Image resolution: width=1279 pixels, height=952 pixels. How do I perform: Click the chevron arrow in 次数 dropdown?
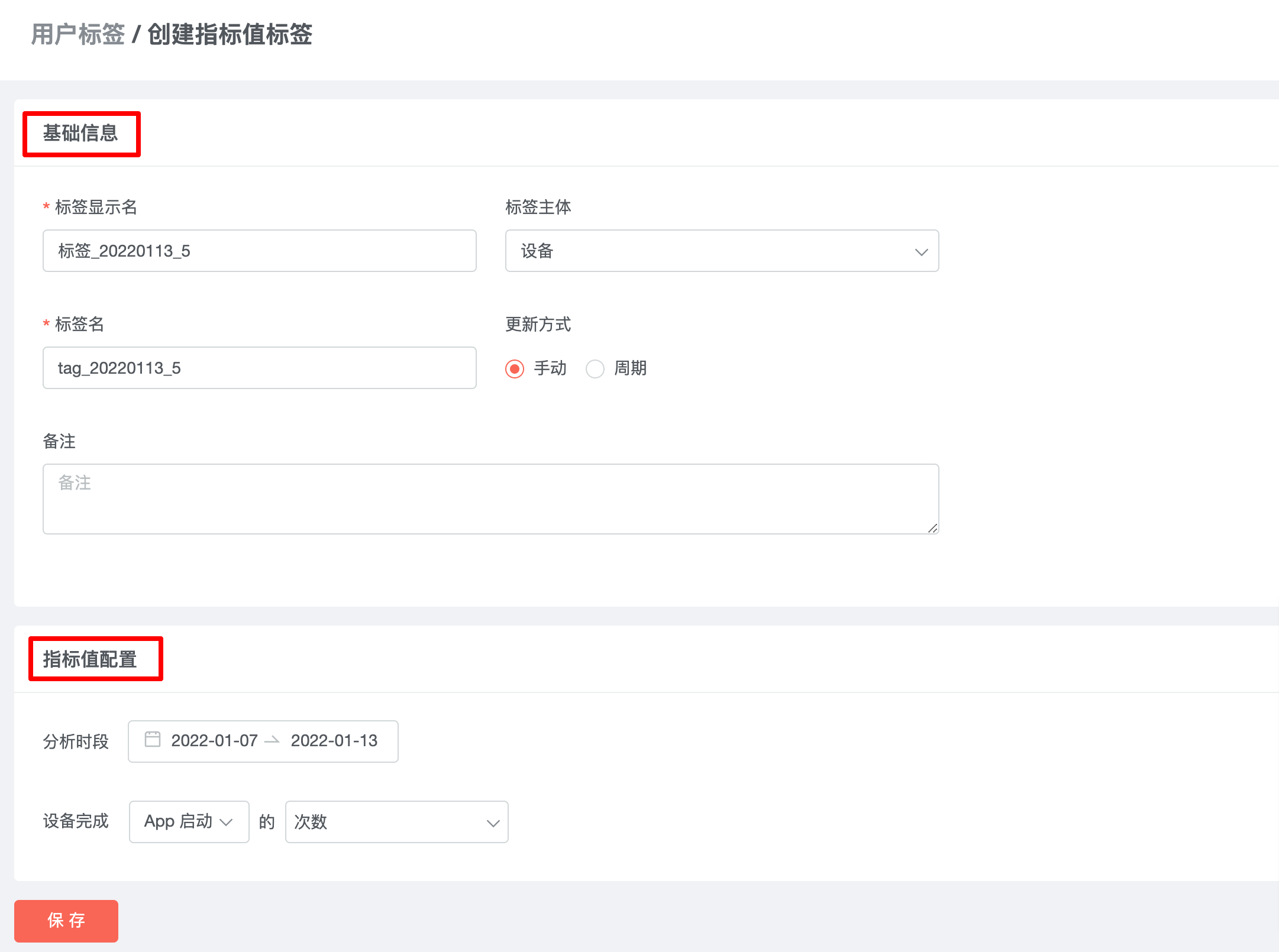(x=493, y=823)
